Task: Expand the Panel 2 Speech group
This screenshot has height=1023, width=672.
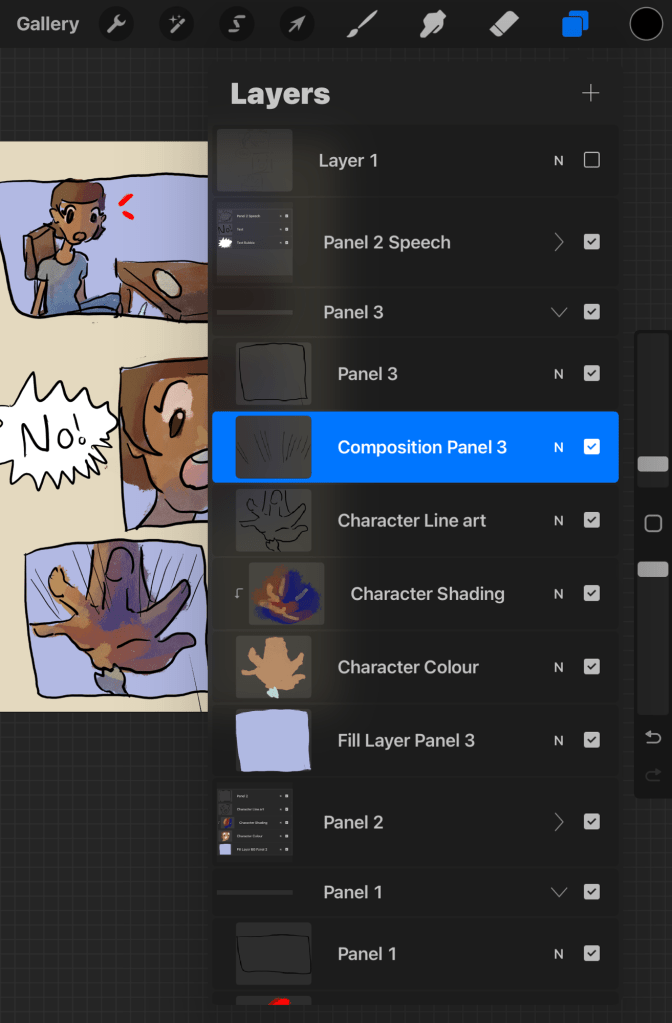Action: [559, 242]
